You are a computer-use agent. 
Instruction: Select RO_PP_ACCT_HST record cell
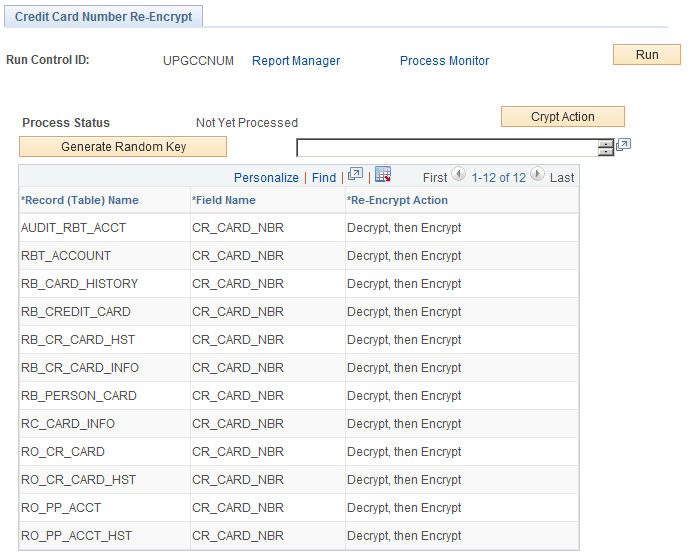[105, 536]
